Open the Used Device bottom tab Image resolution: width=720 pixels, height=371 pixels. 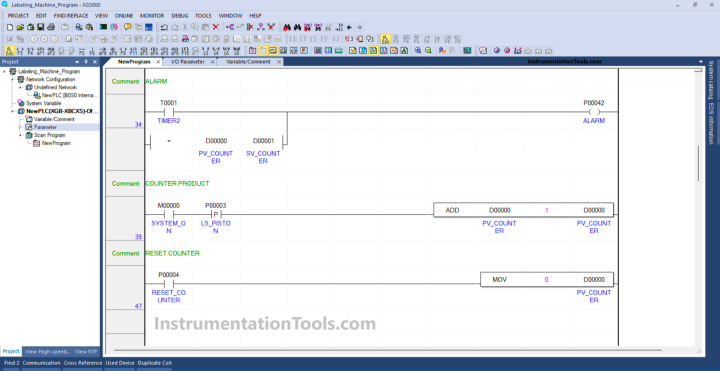point(120,363)
